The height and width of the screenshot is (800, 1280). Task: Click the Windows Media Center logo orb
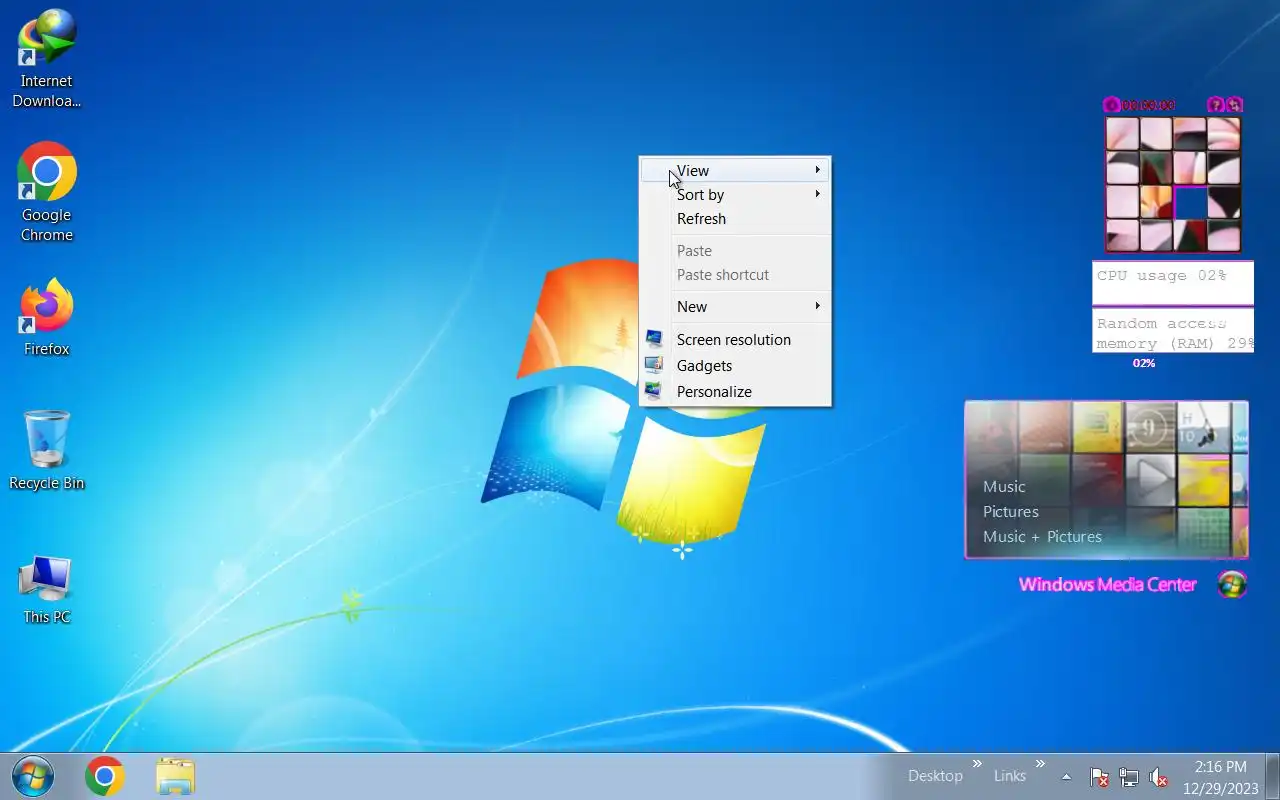[x=1232, y=585]
